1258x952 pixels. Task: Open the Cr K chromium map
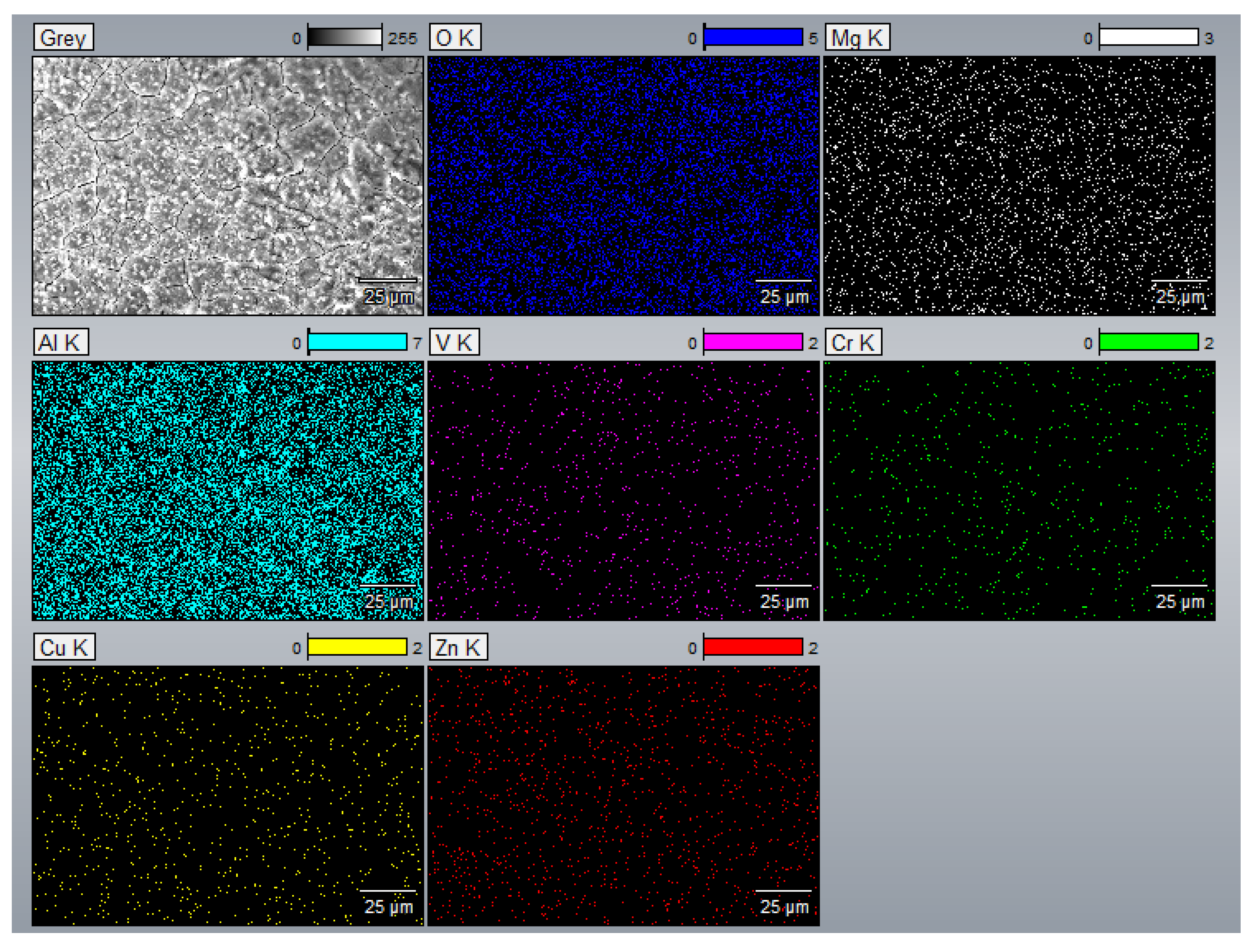click(1019, 490)
